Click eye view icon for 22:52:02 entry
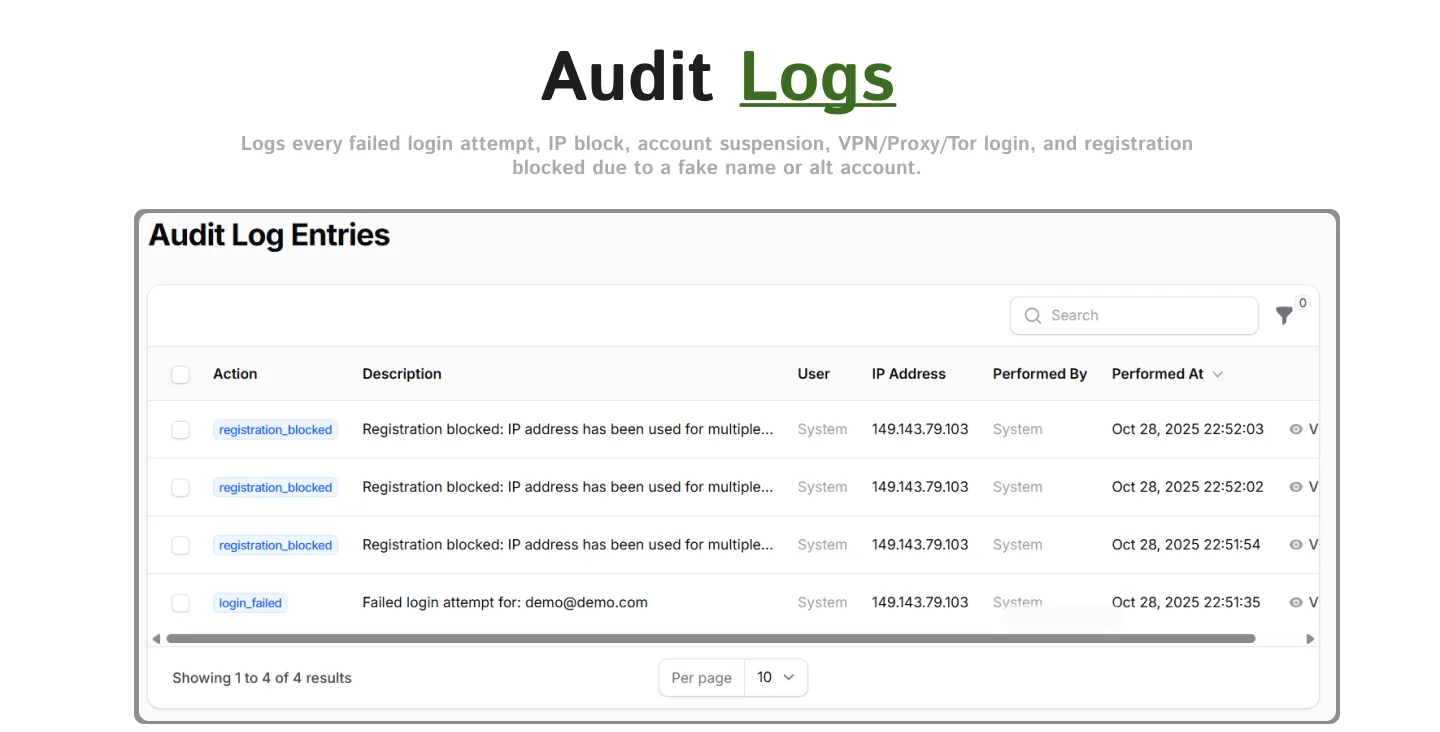1440x732 pixels. [1296, 487]
